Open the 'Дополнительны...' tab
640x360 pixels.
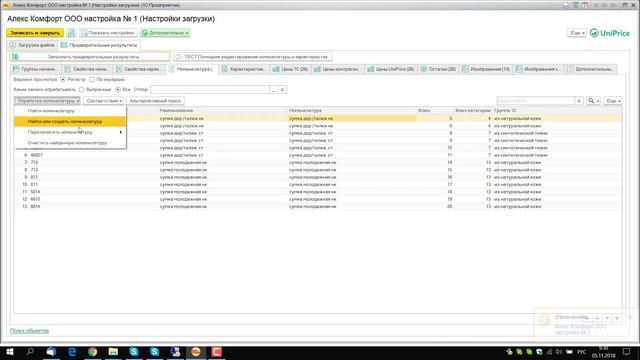pyautogui.click(x=590, y=69)
